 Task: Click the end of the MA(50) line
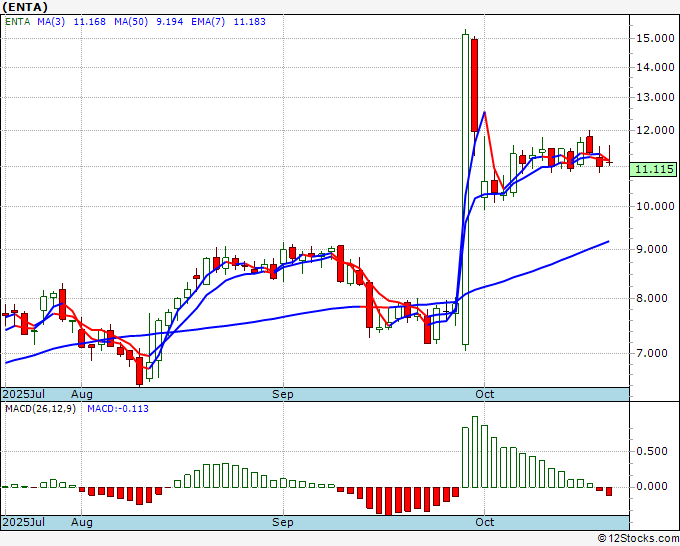point(609,242)
